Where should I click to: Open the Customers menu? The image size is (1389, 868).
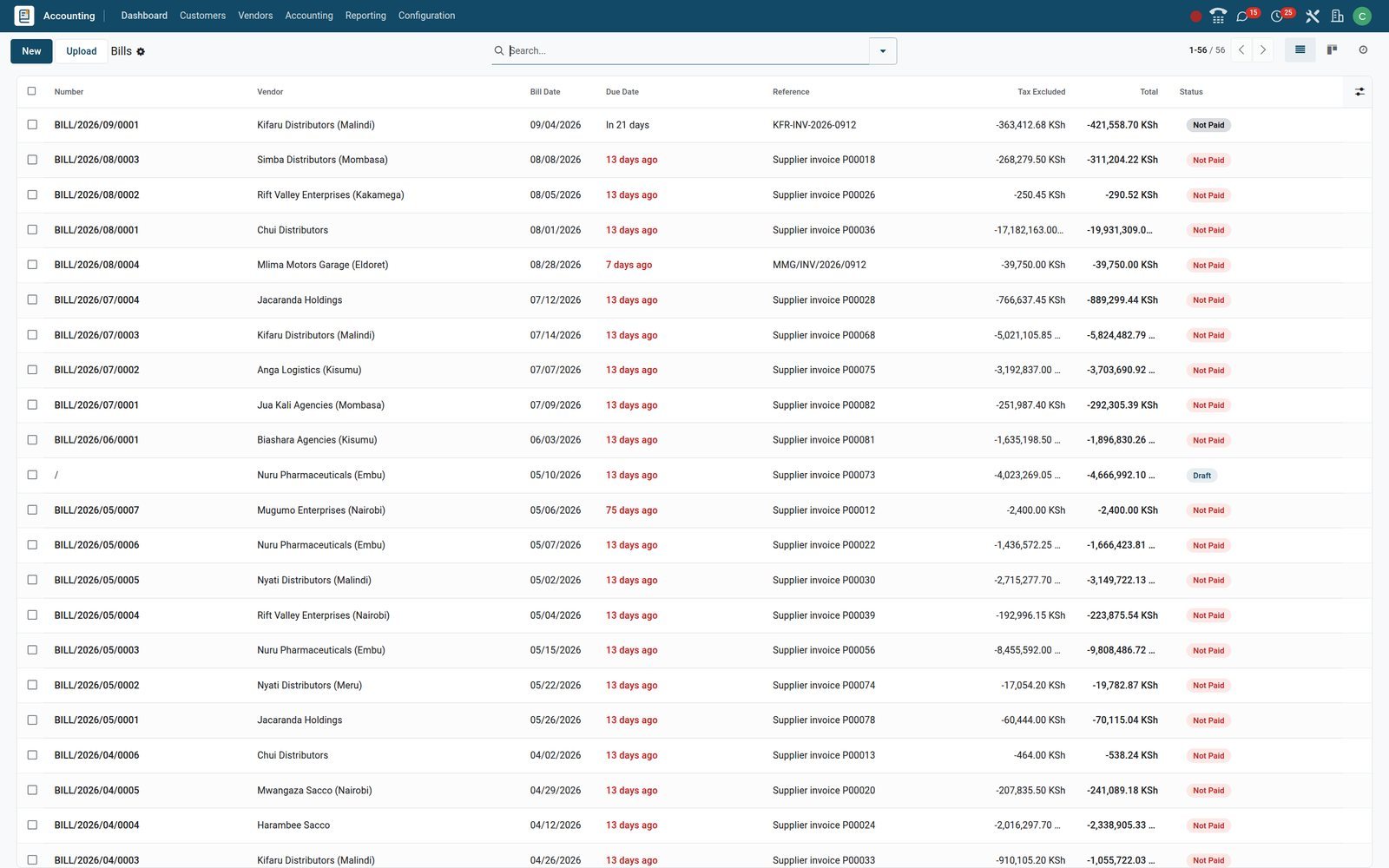[x=202, y=16]
